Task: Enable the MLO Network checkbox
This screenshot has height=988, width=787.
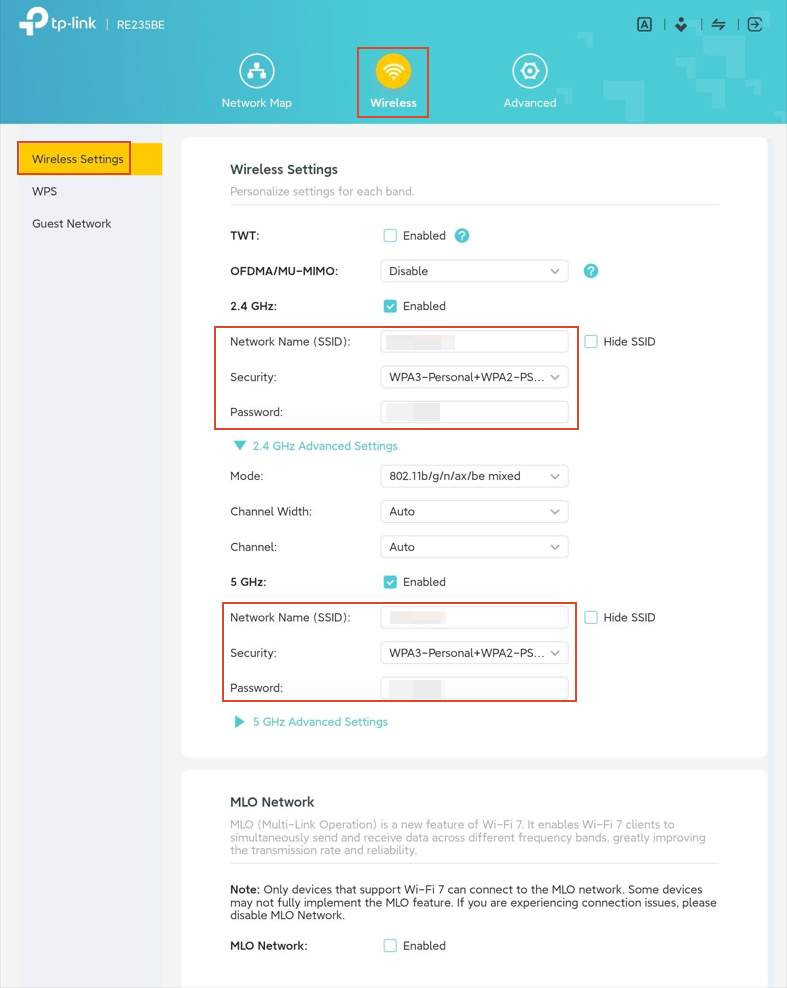Action: [x=390, y=946]
